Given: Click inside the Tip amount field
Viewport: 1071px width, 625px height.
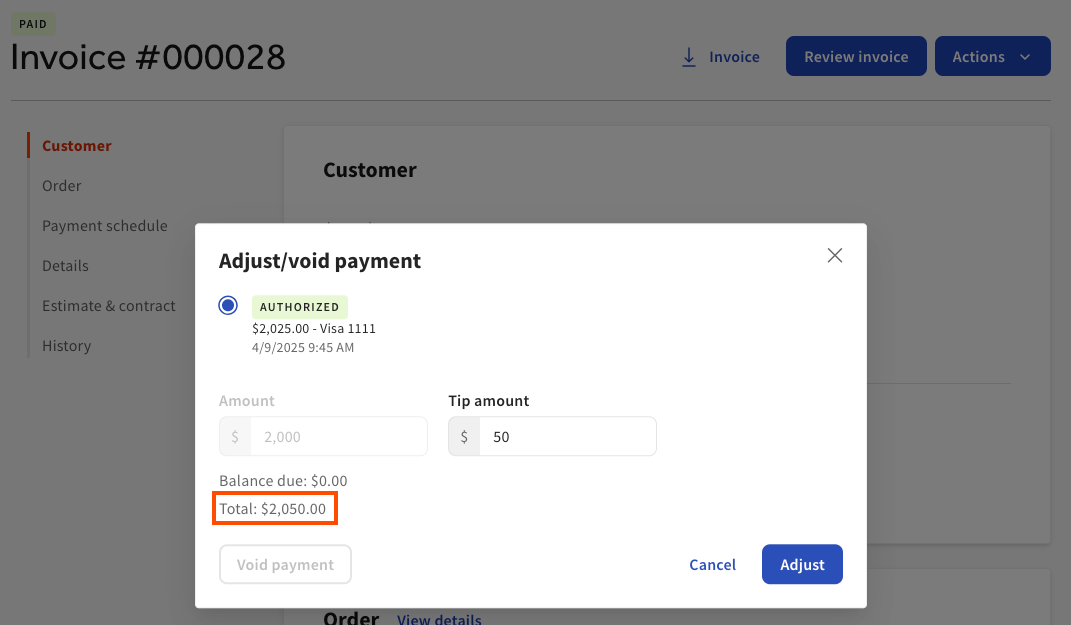Looking at the screenshot, I should pyautogui.click(x=566, y=436).
